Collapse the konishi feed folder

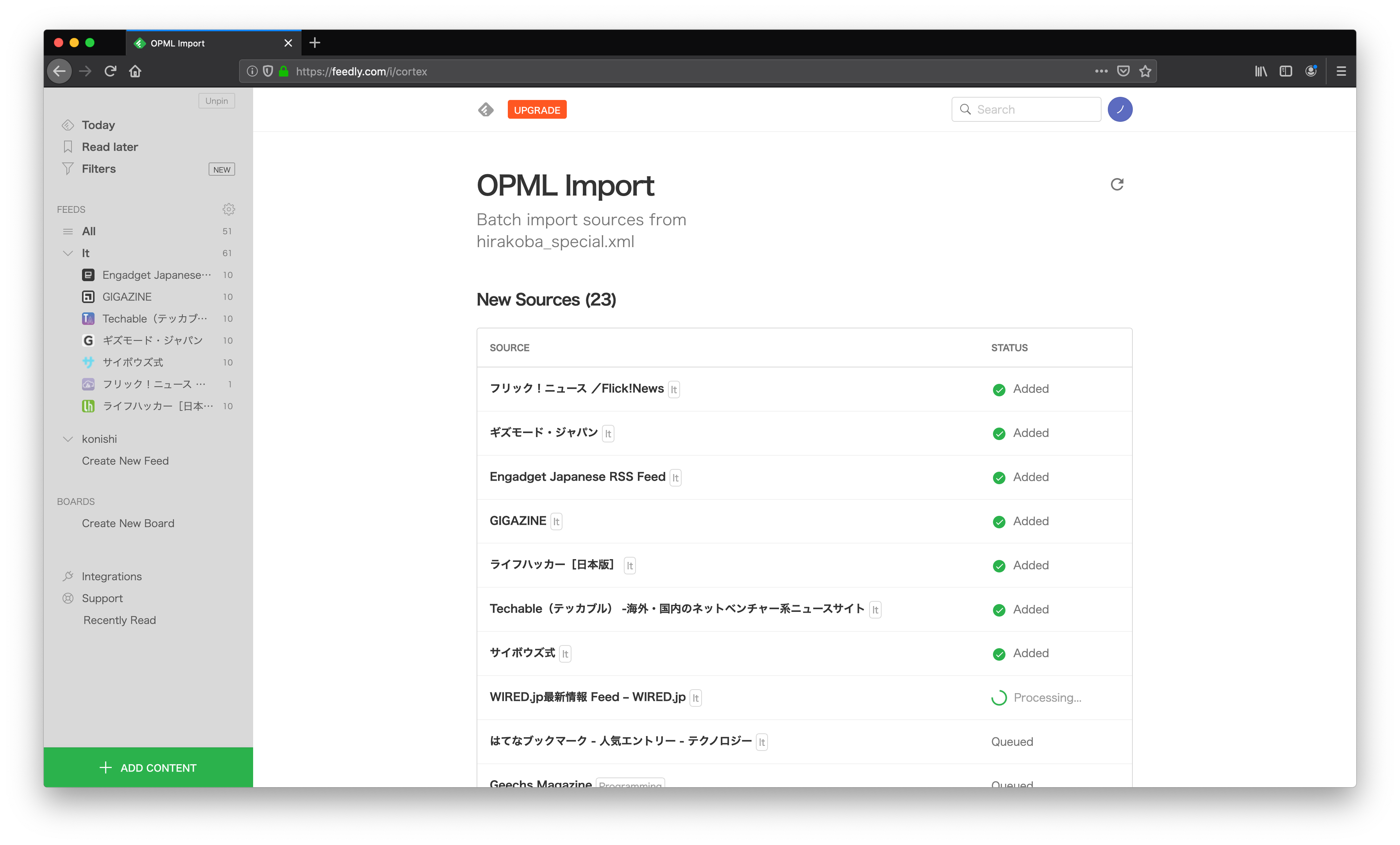tap(68, 439)
